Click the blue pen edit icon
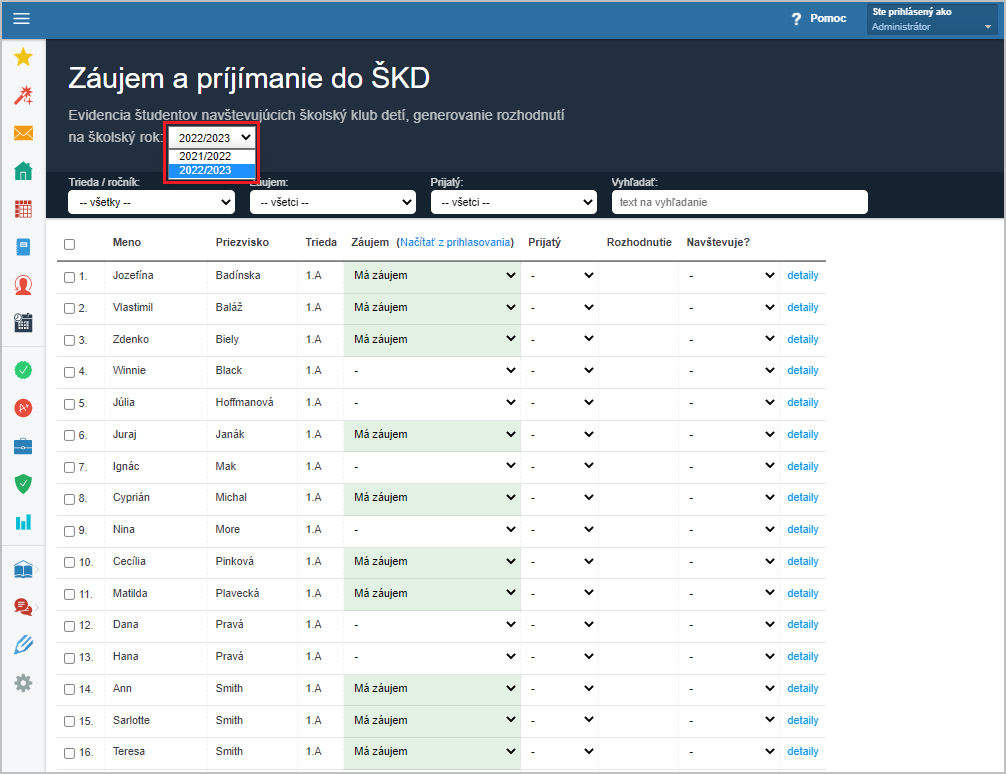1006x774 pixels. [23, 645]
